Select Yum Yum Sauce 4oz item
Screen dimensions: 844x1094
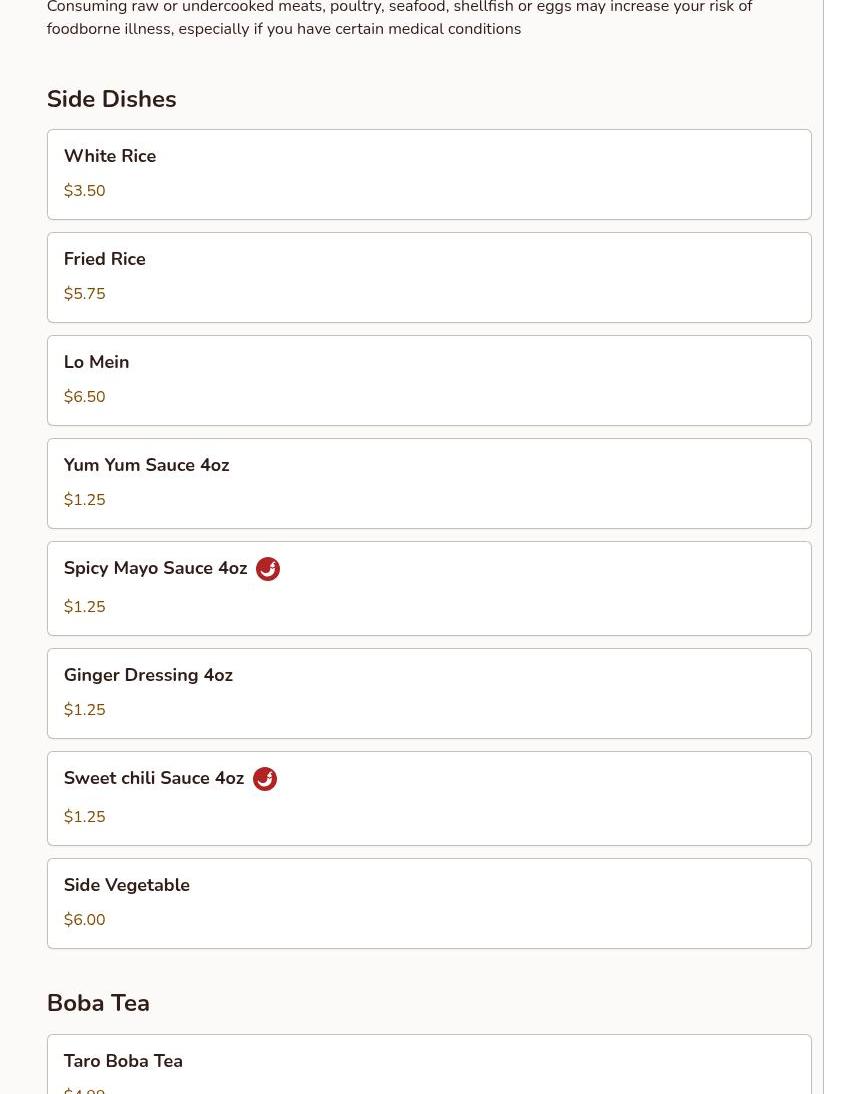pyautogui.click(x=429, y=484)
